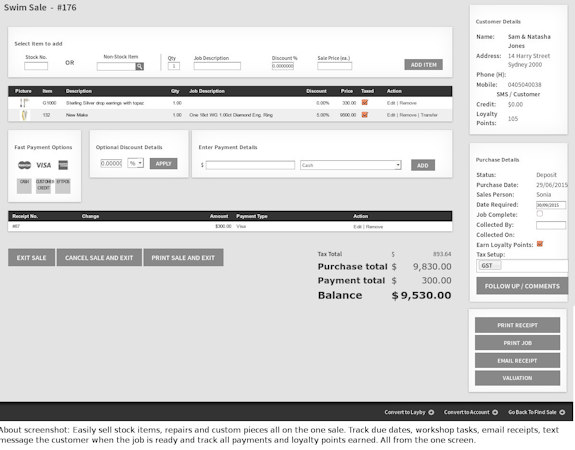
Task: Click the PRINT JOB button
Action: (x=517, y=343)
